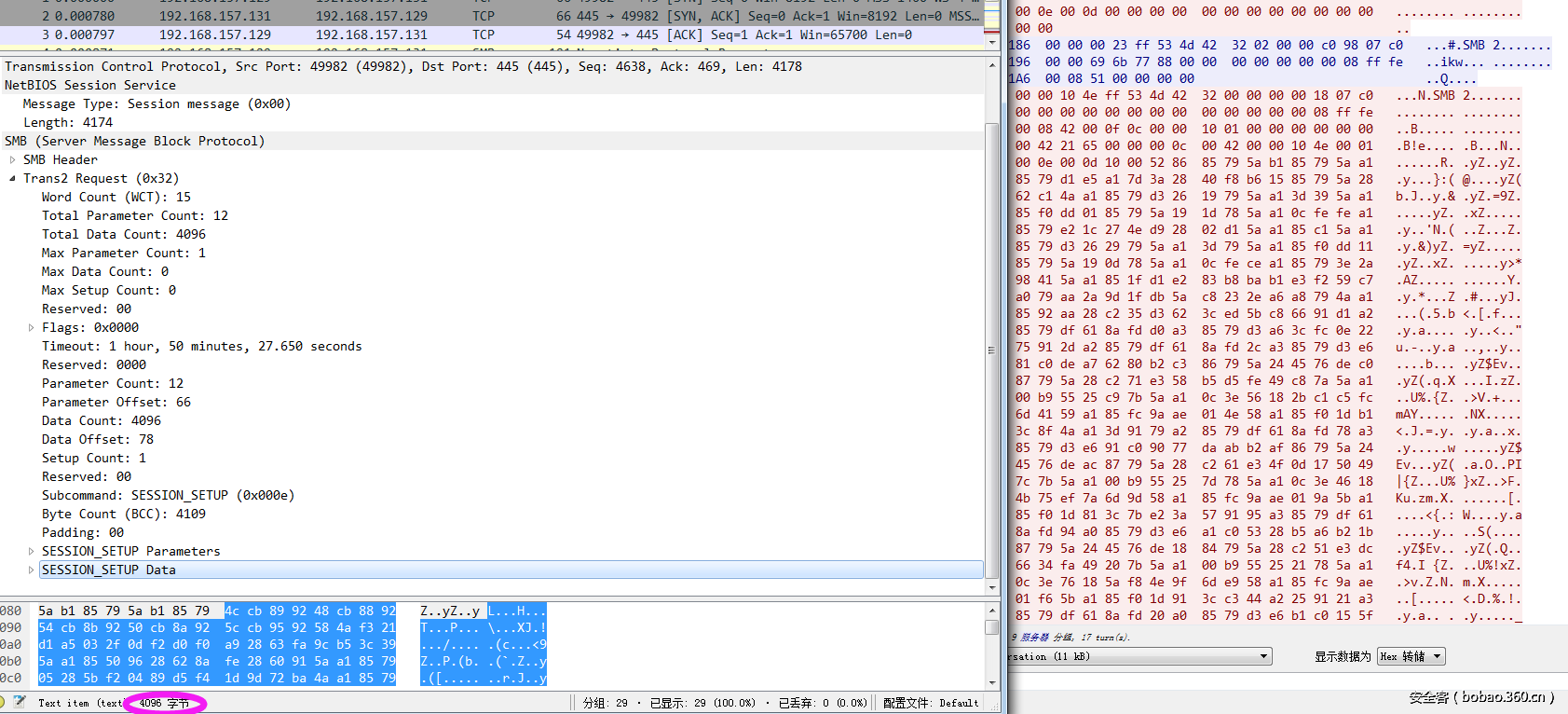Click scroll-up arrow of hex bytes pane
The height and width of the screenshot is (714, 1568).
992,611
